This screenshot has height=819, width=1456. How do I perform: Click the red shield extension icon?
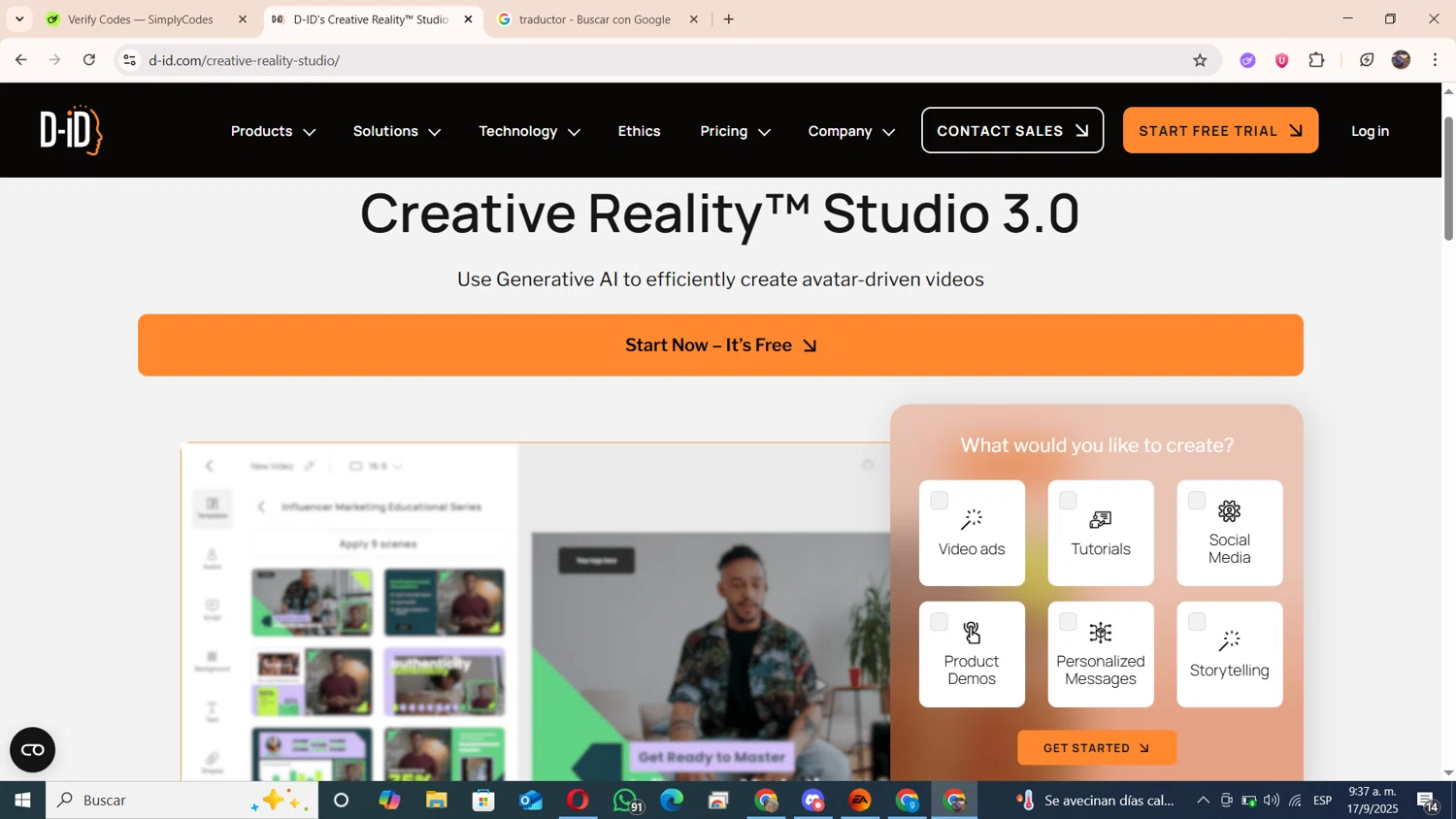(1281, 60)
